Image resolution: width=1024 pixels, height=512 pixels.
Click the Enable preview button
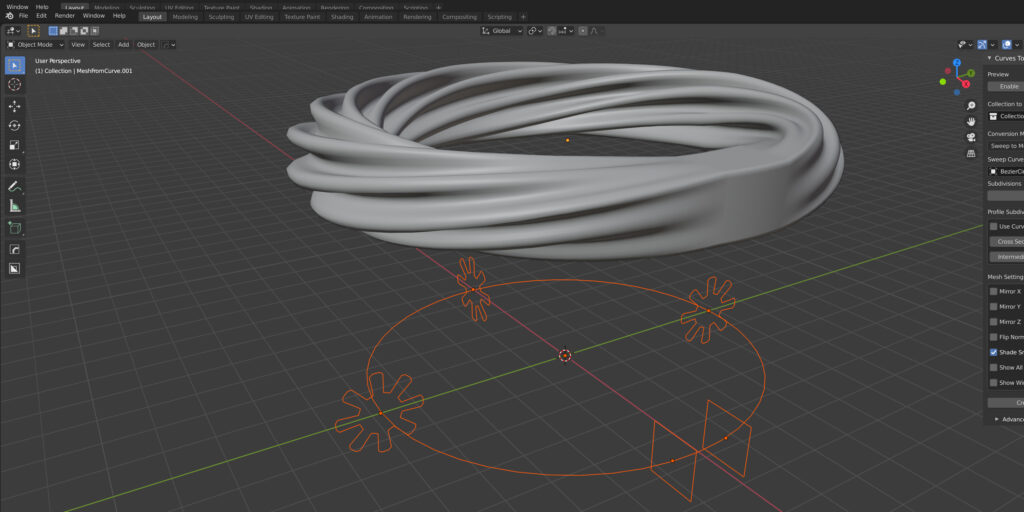tap(1006, 86)
